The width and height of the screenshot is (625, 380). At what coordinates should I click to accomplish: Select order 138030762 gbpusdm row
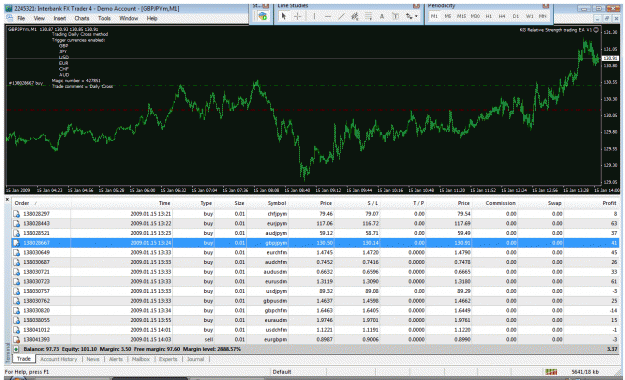315,301
